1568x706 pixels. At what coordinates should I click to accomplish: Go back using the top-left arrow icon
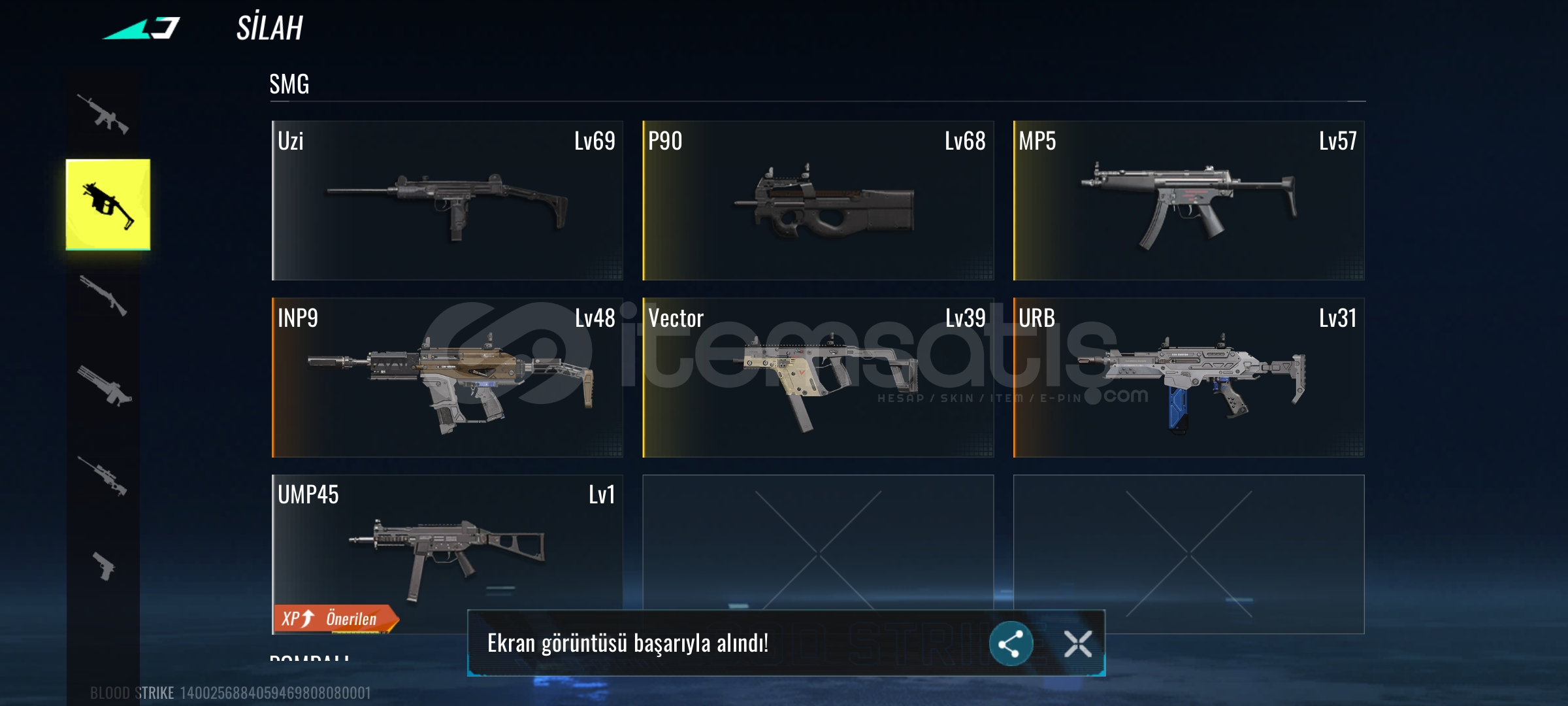click(x=141, y=28)
